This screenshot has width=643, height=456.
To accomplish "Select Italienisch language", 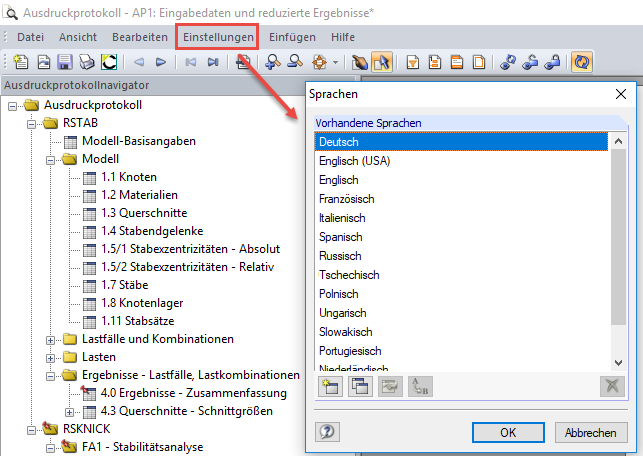I will tap(461, 218).
